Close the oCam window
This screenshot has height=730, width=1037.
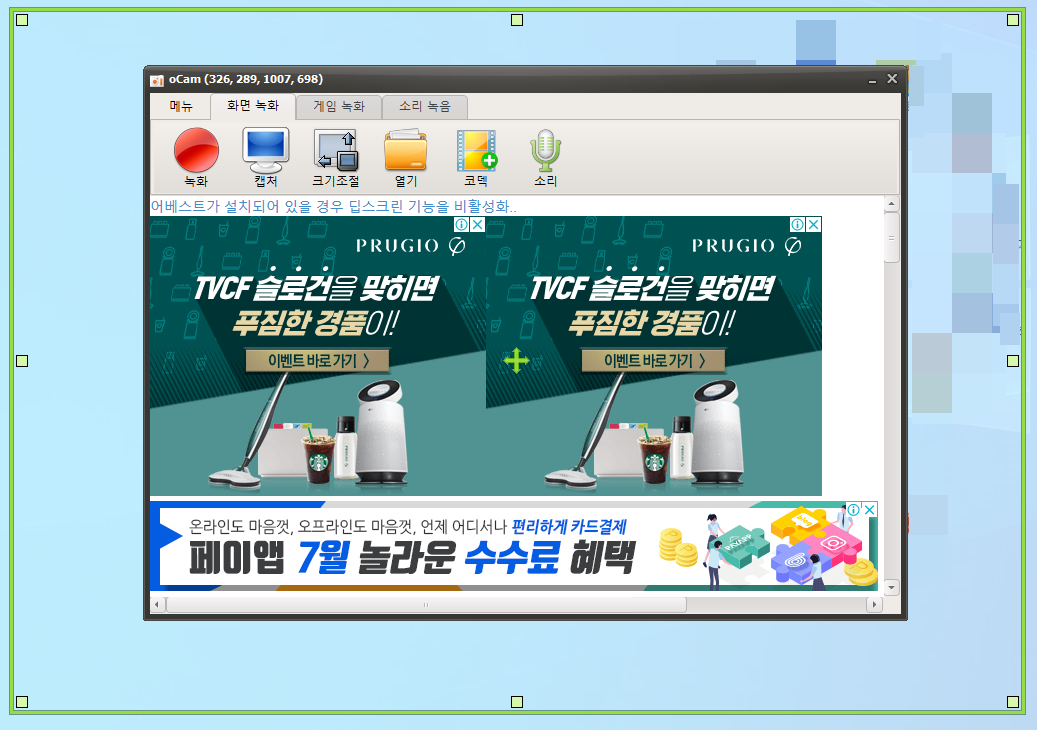click(x=892, y=79)
